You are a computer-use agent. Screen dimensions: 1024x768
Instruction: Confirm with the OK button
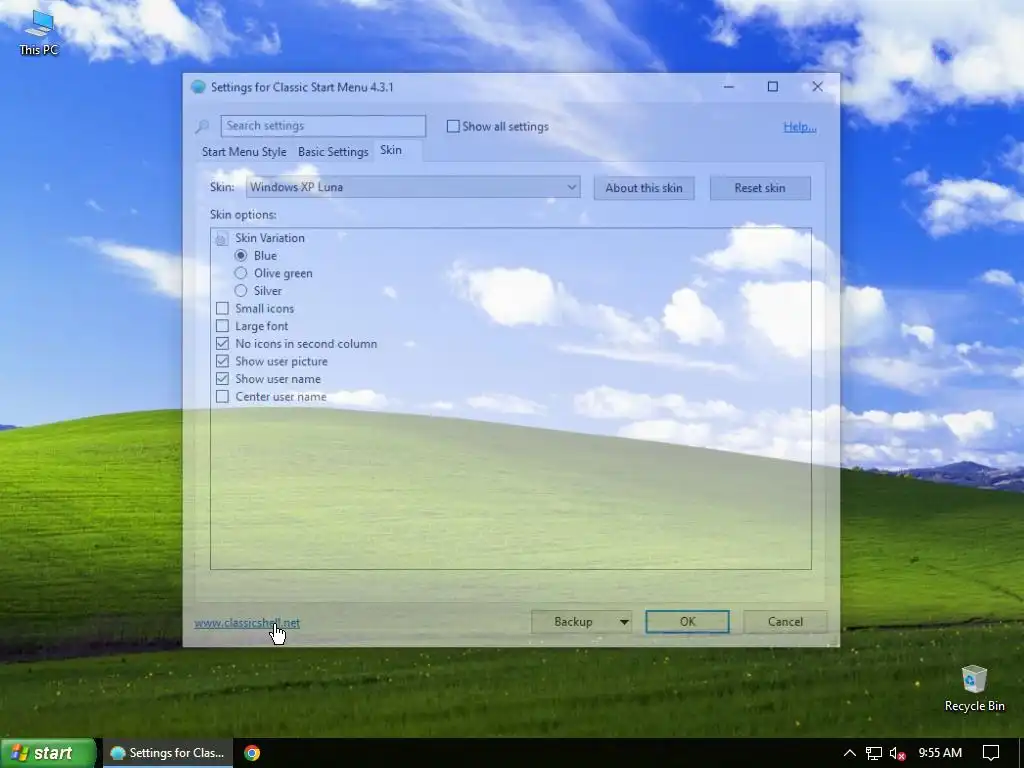click(687, 622)
